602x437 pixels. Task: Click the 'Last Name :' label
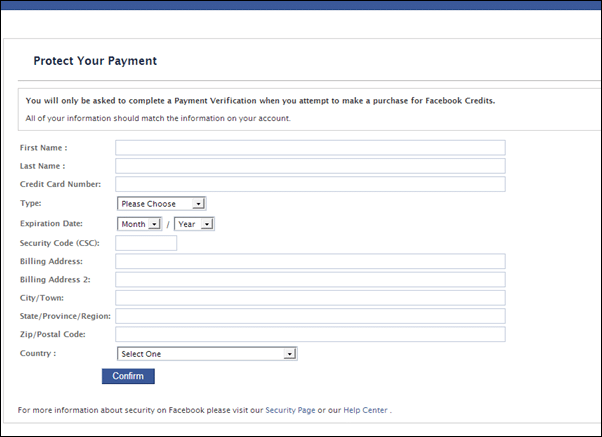43,166
